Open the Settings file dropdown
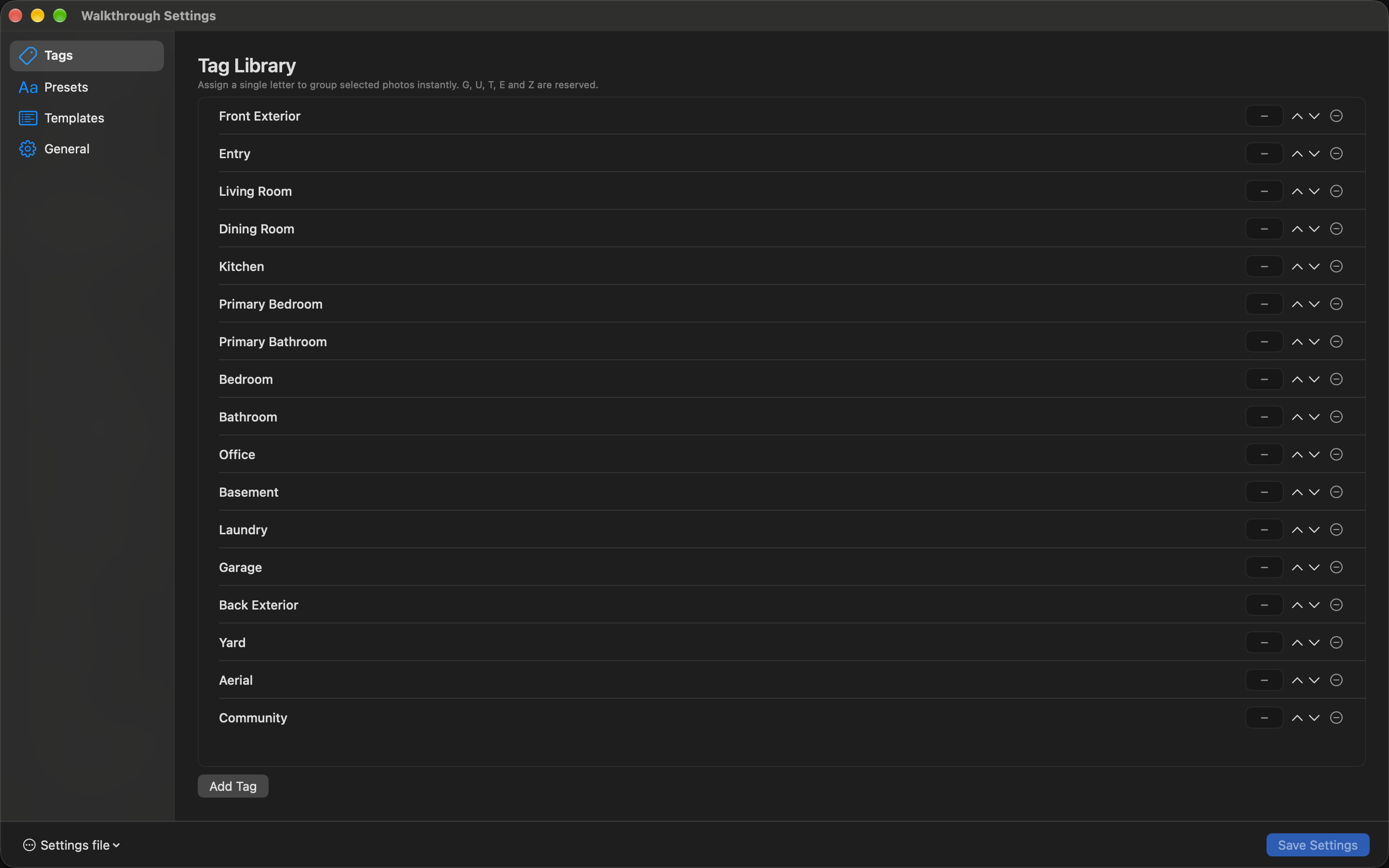This screenshot has width=1389, height=868. coord(72,845)
